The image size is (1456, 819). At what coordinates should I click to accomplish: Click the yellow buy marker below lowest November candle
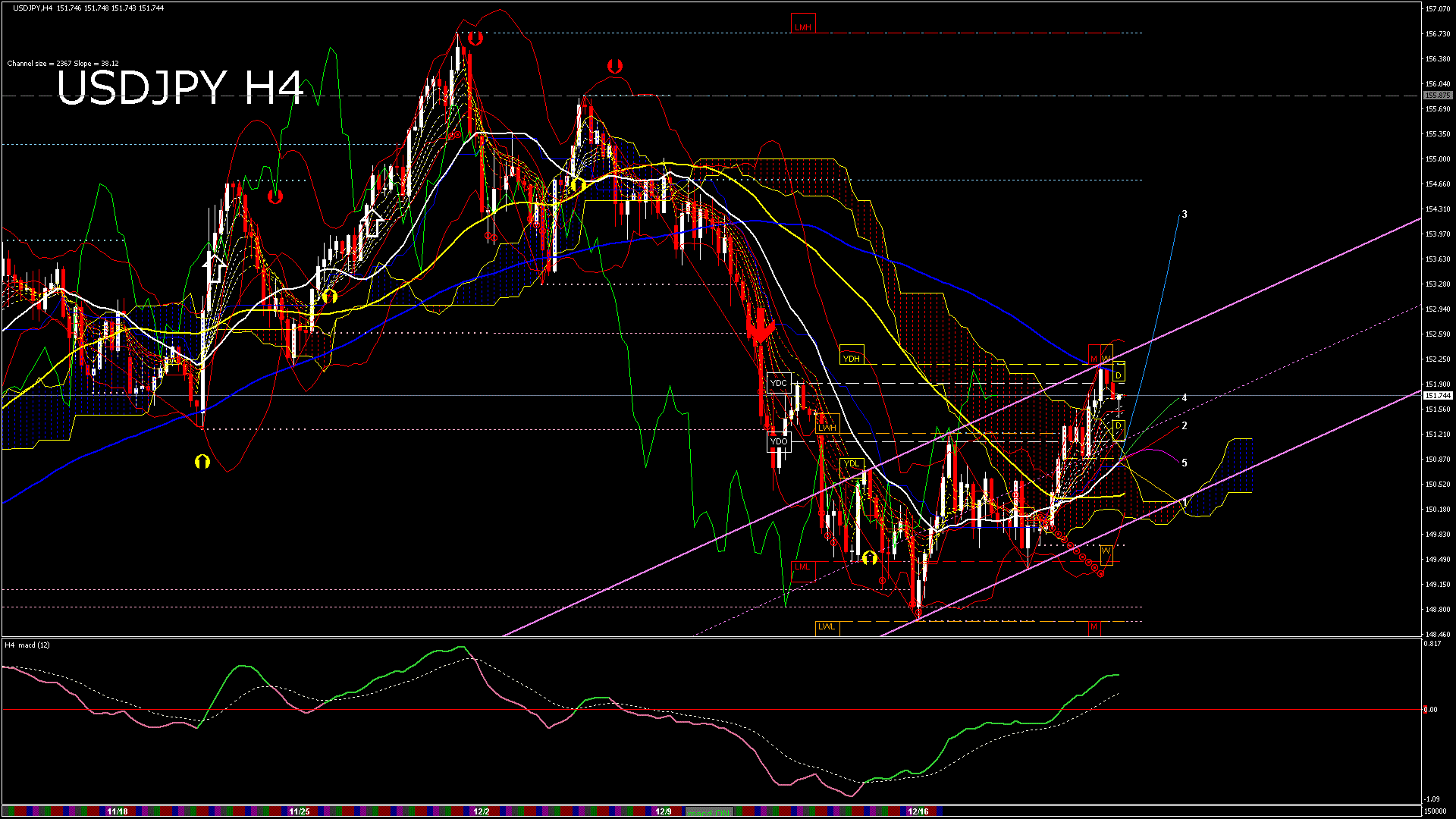(202, 461)
